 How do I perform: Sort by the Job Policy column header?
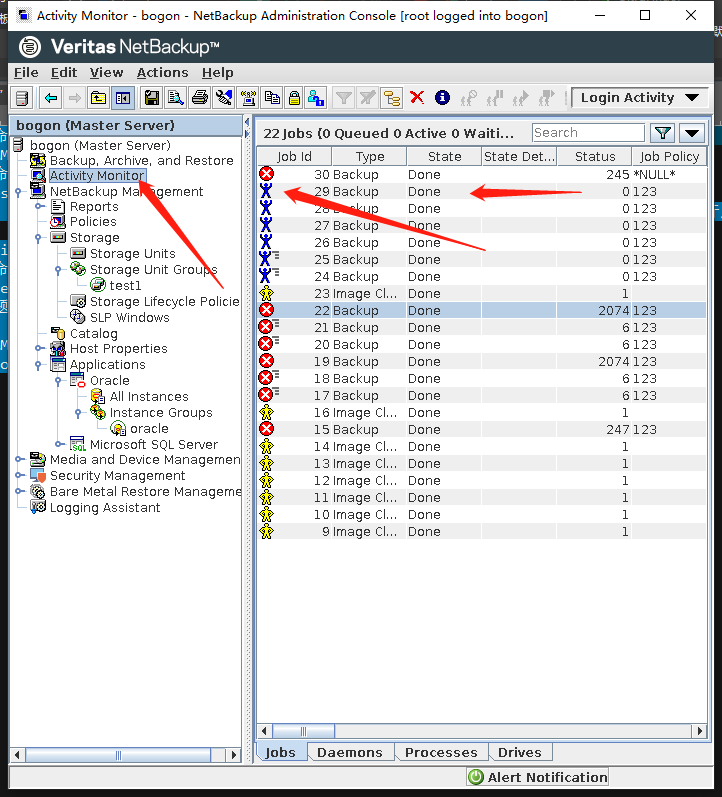(669, 157)
